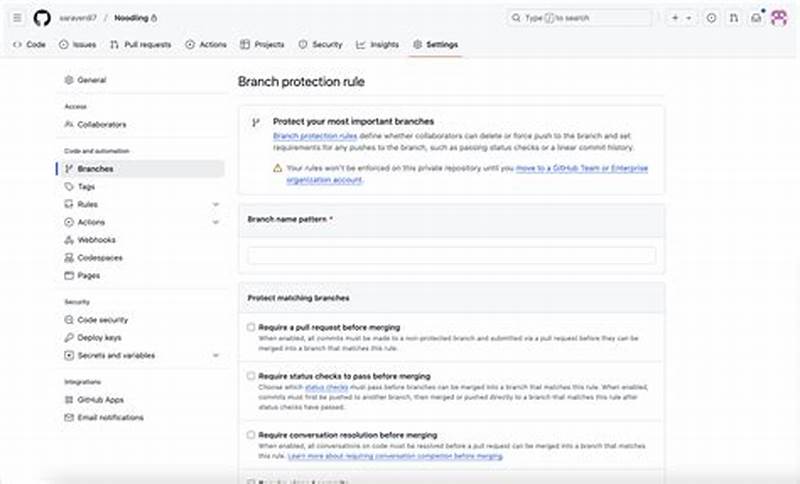
Task: Open the Insights tab
Action: pyautogui.click(x=378, y=44)
